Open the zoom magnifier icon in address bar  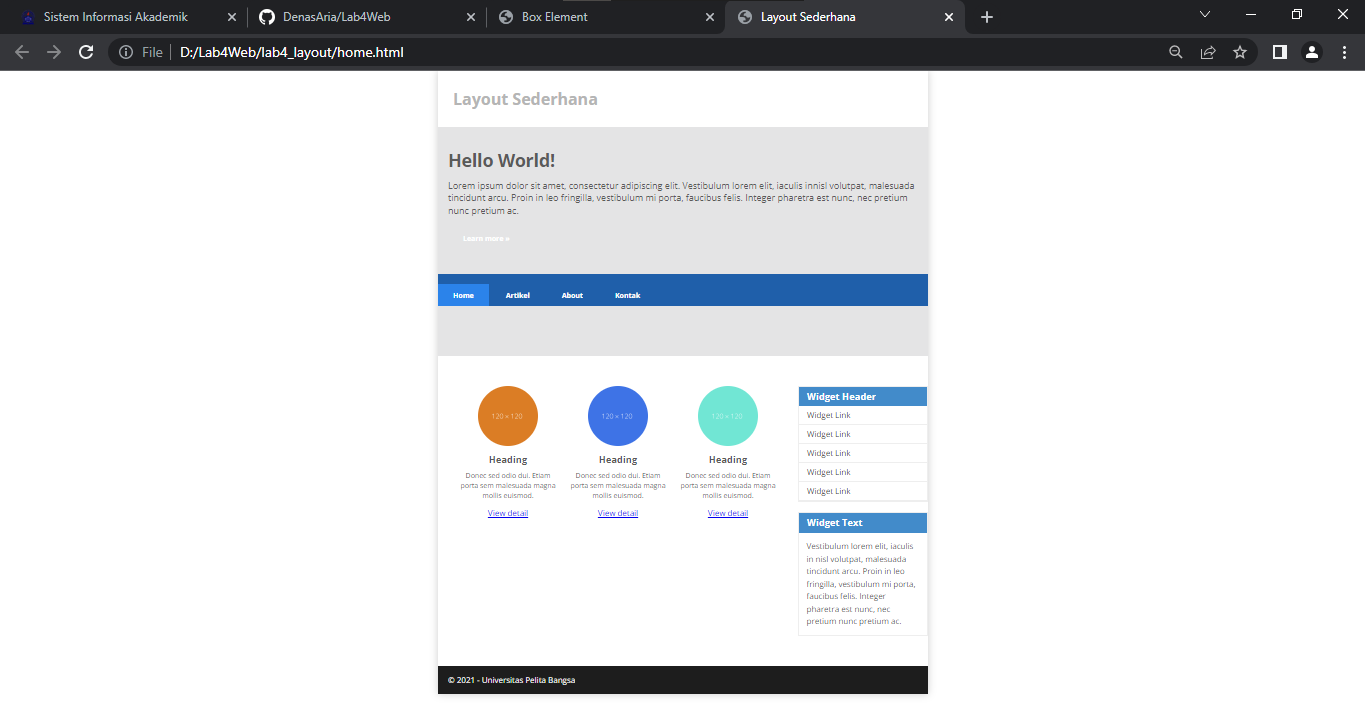tap(1176, 52)
